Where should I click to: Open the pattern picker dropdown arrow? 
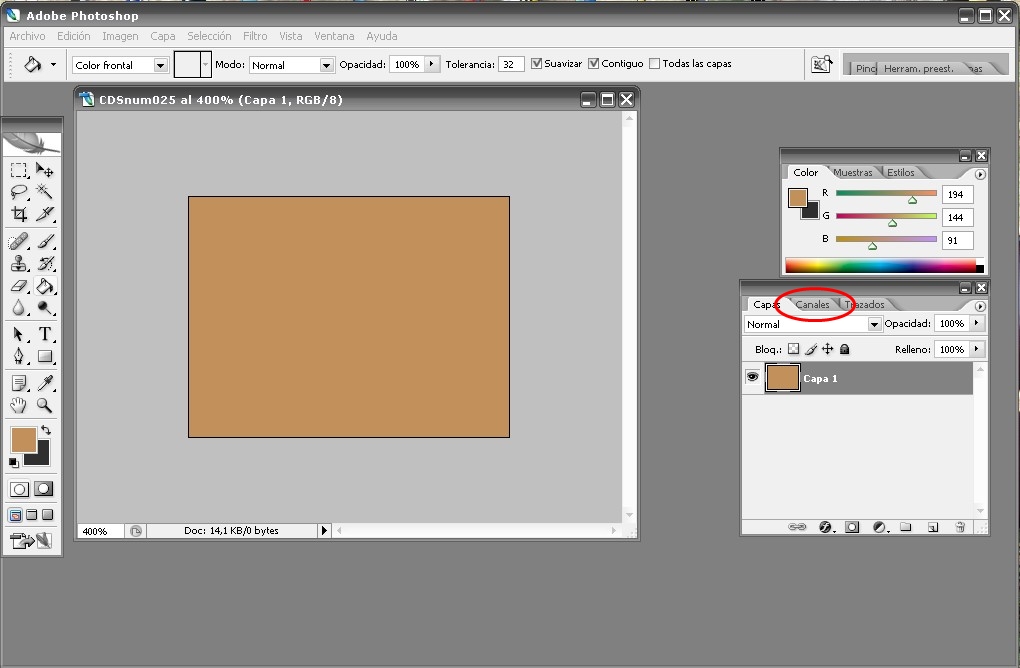pyautogui.click(x=206, y=64)
